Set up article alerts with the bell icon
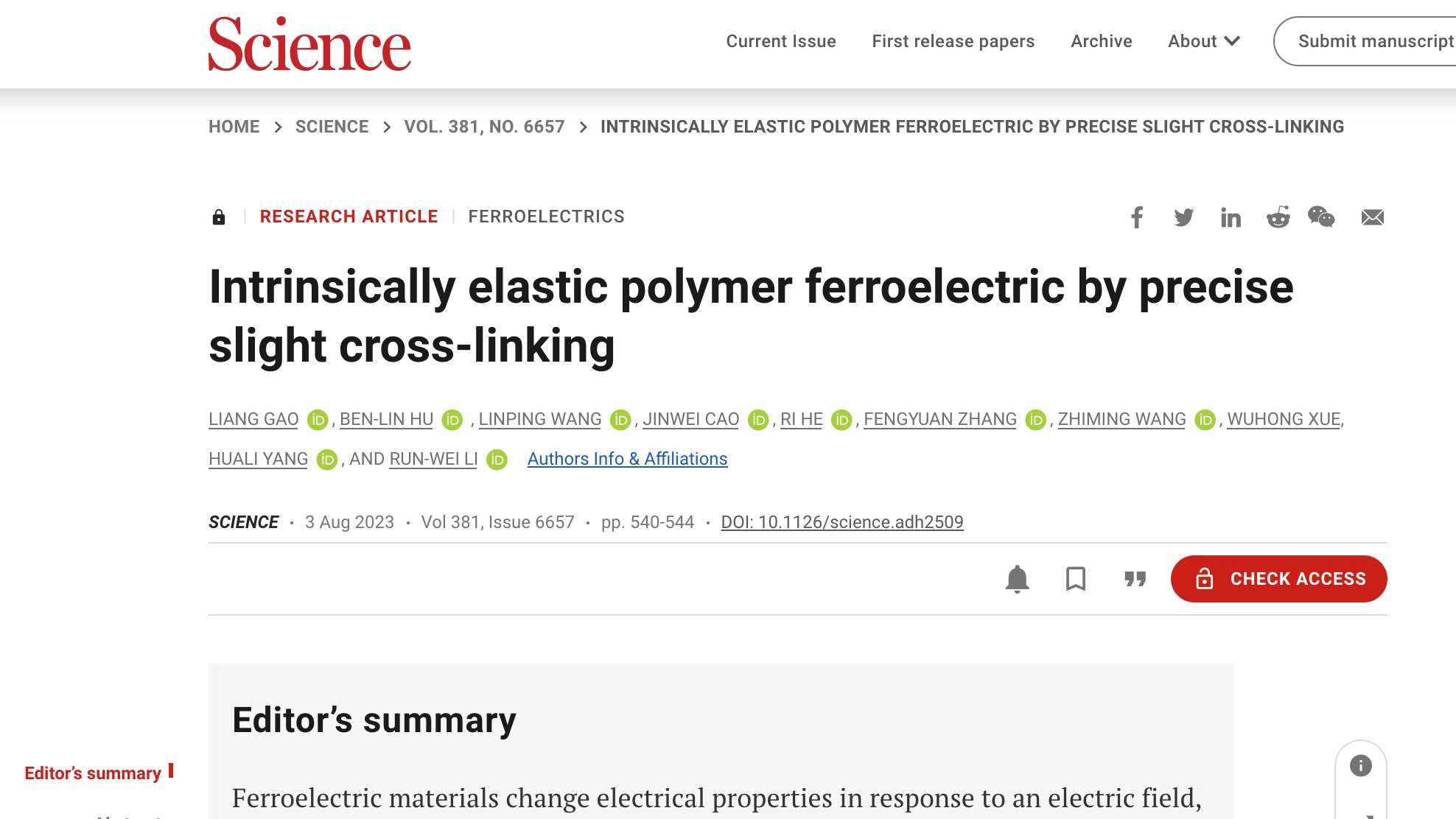1456x819 pixels. [1018, 579]
